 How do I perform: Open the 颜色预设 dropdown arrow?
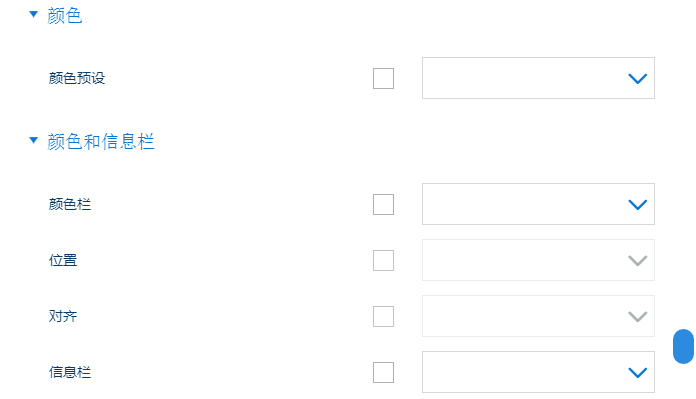click(x=638, y=79)
